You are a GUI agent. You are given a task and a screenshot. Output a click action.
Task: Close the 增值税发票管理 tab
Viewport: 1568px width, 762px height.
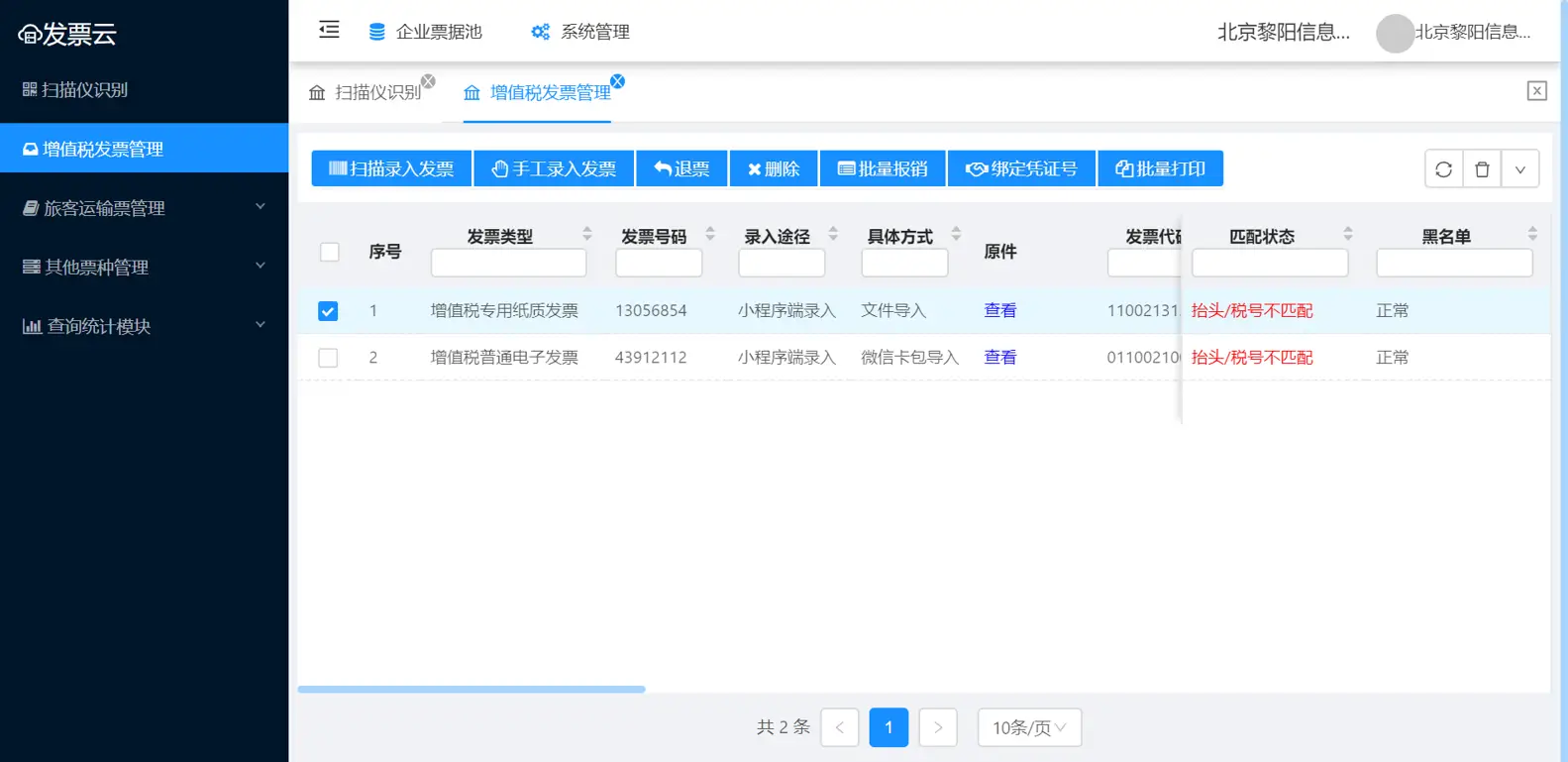coord(617,81)
